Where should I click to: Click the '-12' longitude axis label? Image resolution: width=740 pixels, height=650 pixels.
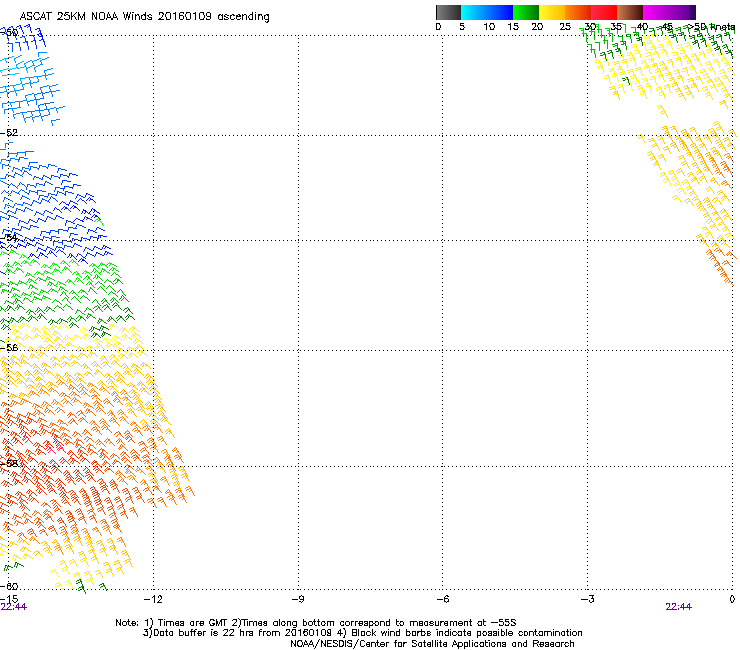(x=153, y=599)
